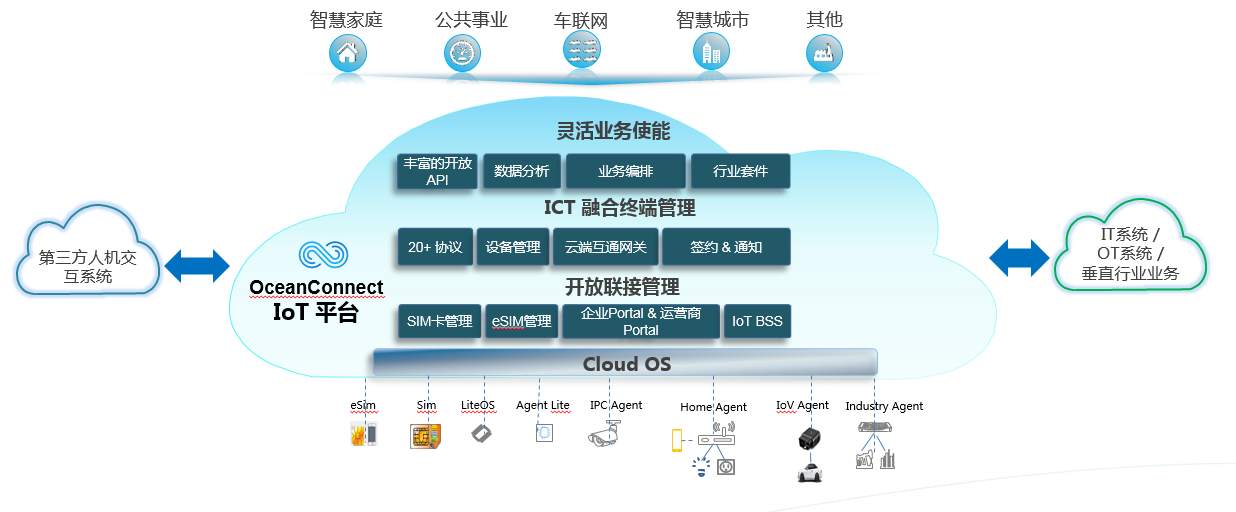Click the OceanConnect IoT 平台 text
Viewport: 1236px width, 512px height.
316,300
